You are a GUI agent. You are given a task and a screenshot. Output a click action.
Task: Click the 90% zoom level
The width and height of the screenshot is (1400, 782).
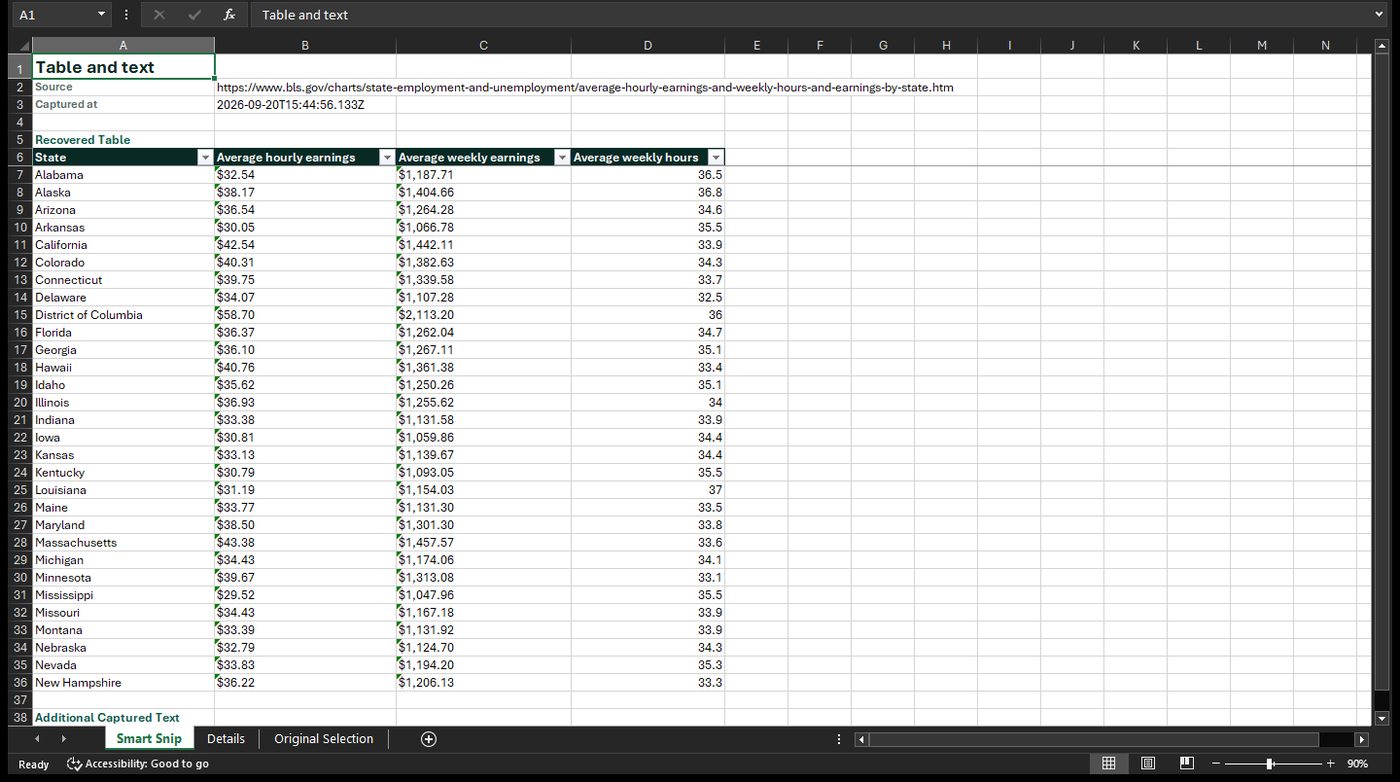click(1357, 764)
